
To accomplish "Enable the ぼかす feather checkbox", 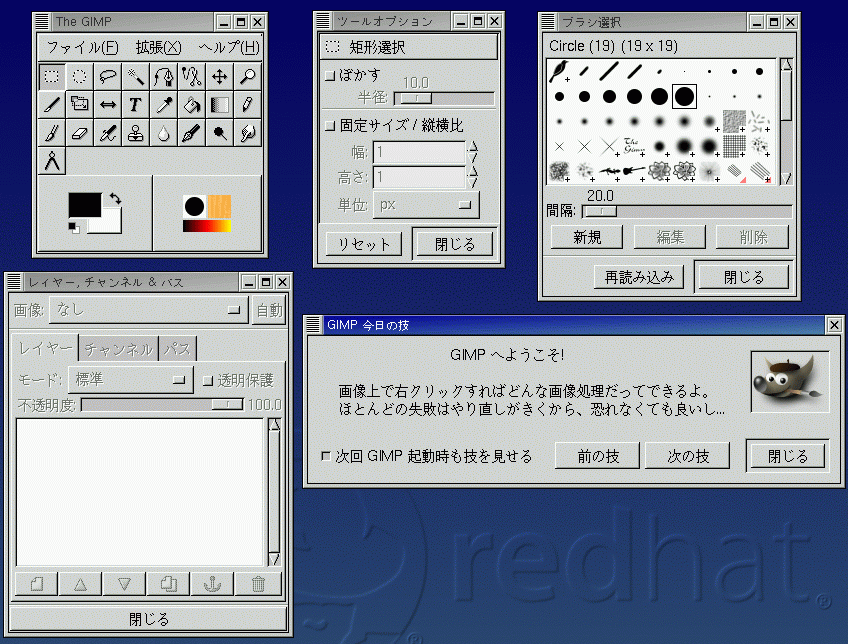I will click(x=330, y=76).
